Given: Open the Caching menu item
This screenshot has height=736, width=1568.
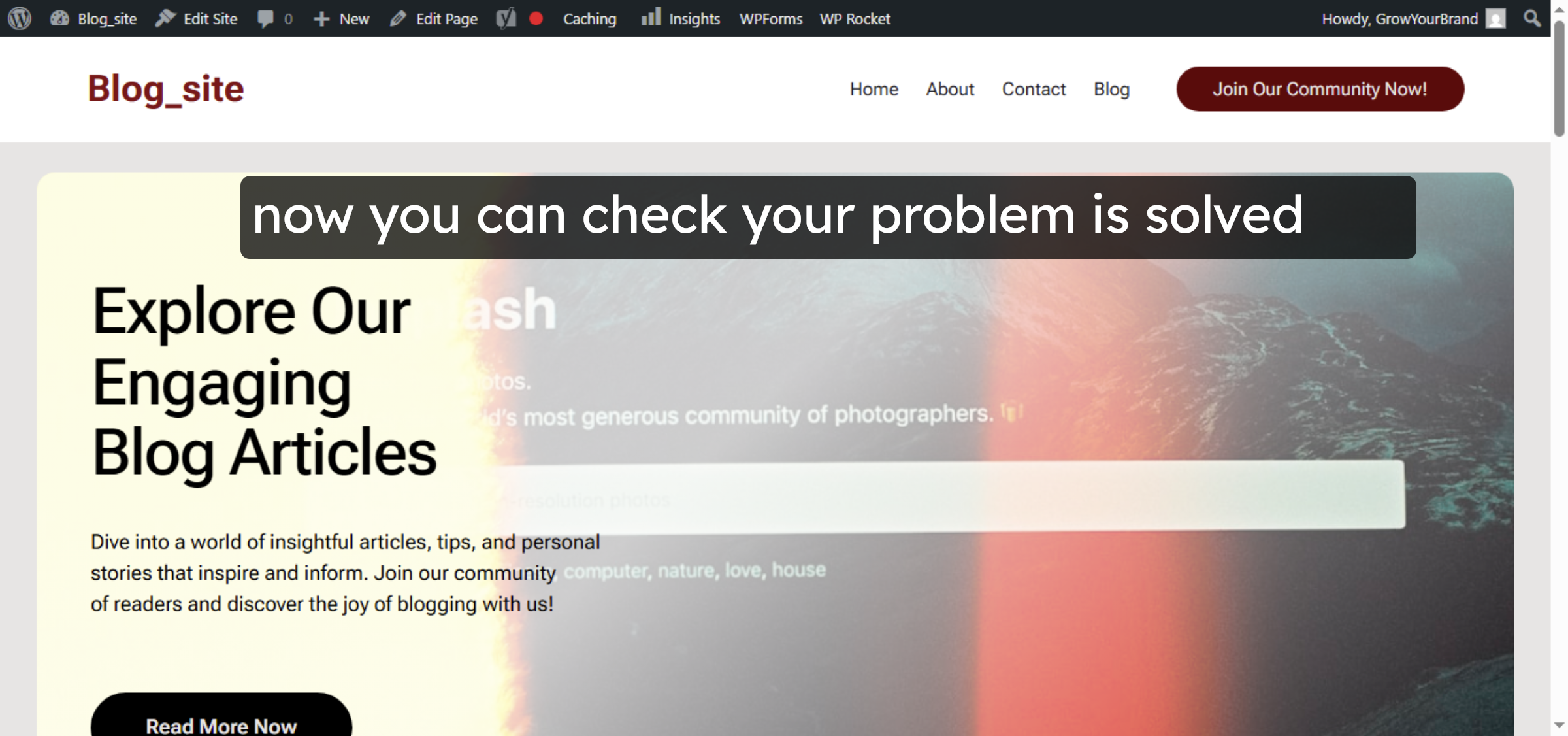Looking at the screenshot, I should (589, 18).
